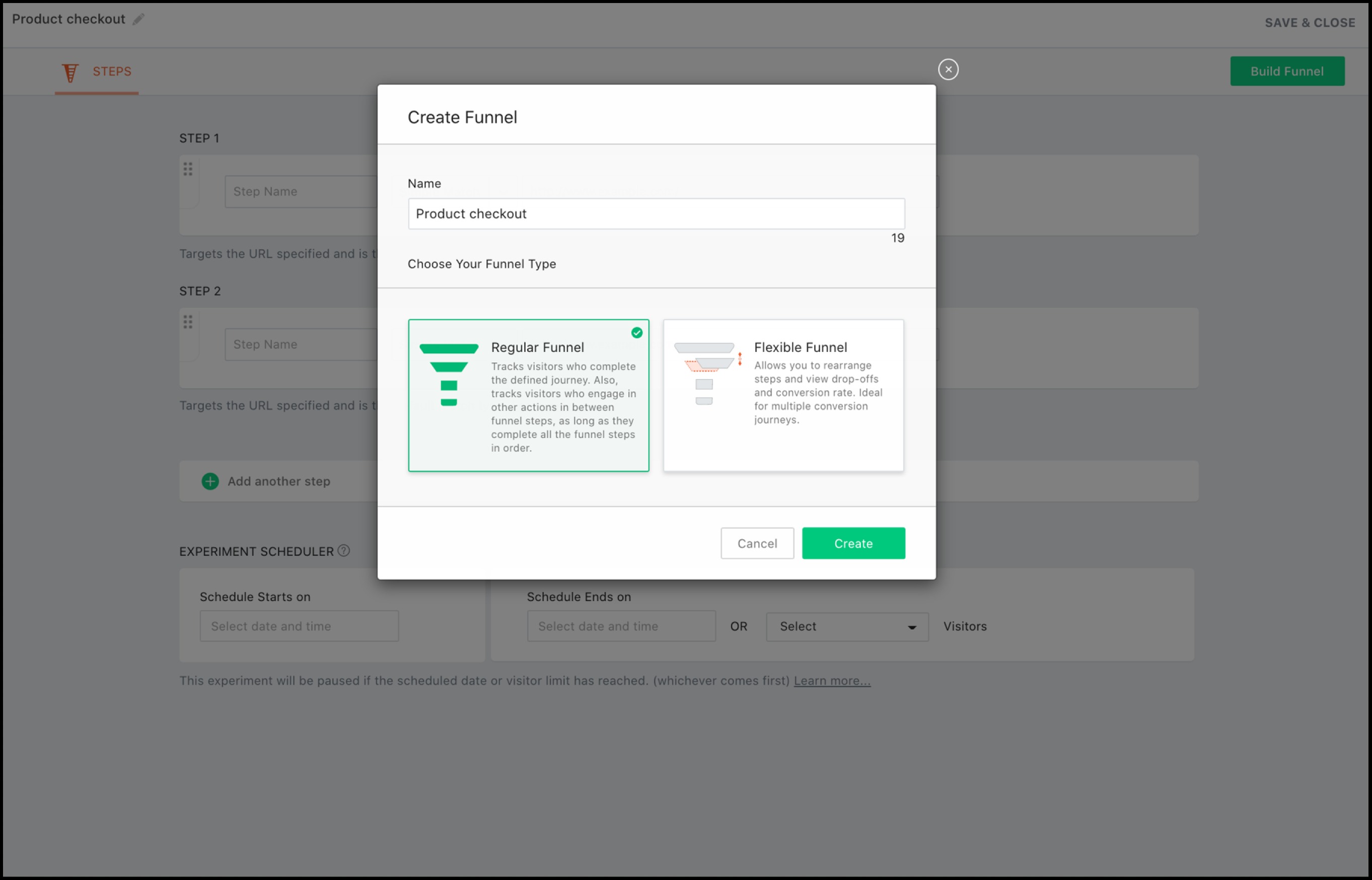Click the funnel icon in STEPS tab
The width and height of the screenshot is (1372, 880).
(x=70, y=72)
